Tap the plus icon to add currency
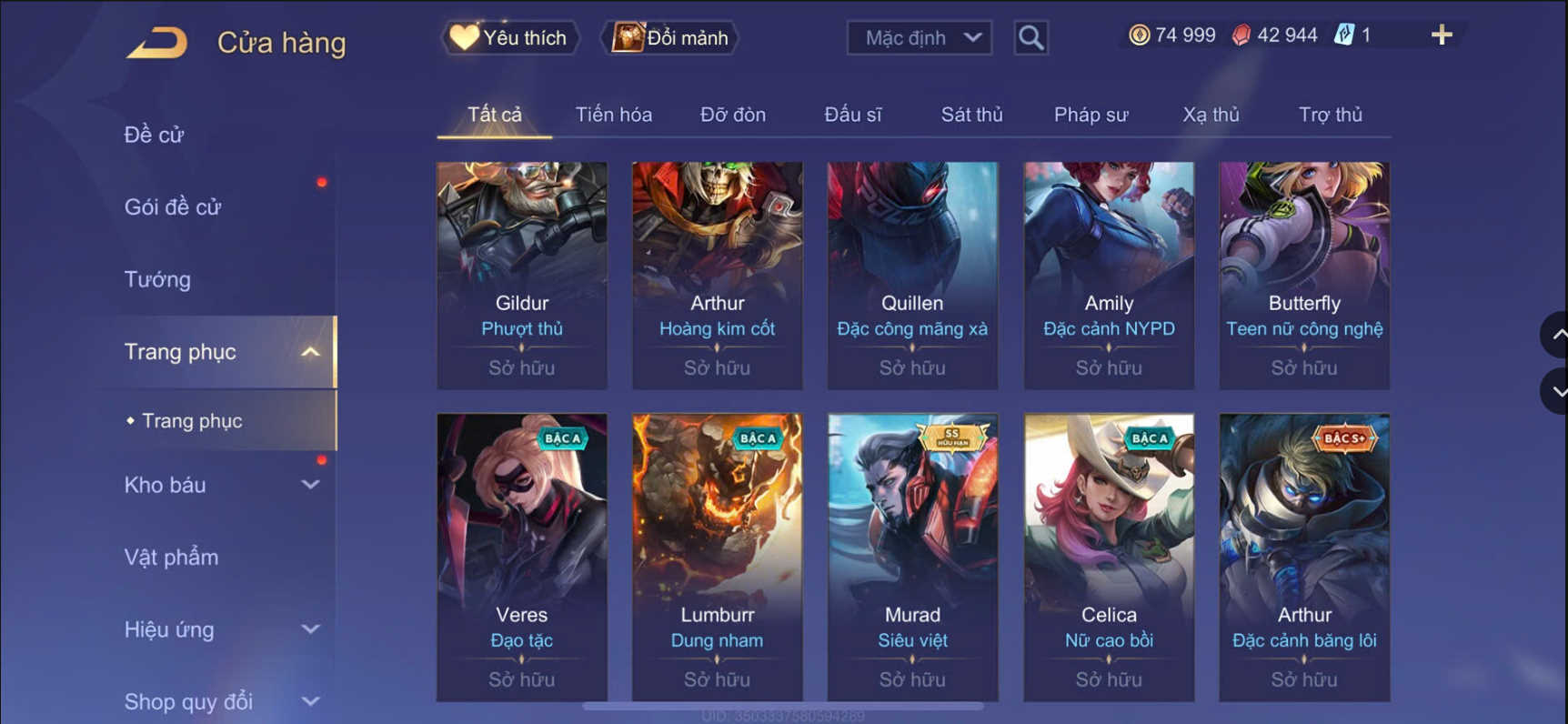 (1442, 35)
